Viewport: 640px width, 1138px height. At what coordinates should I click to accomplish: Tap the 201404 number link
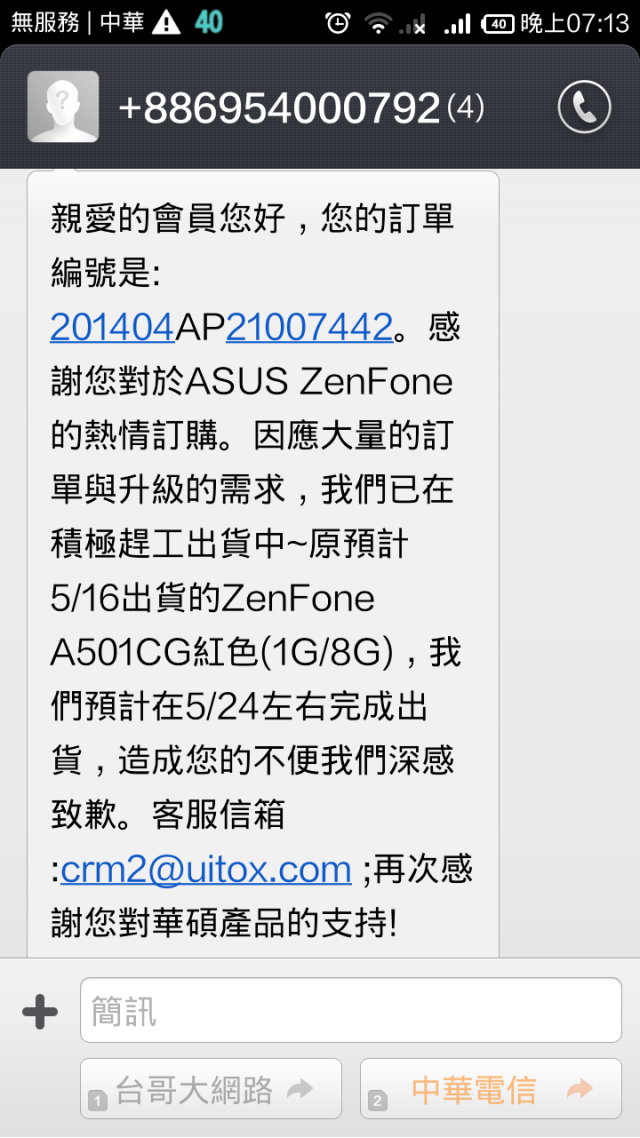point(112,327)
